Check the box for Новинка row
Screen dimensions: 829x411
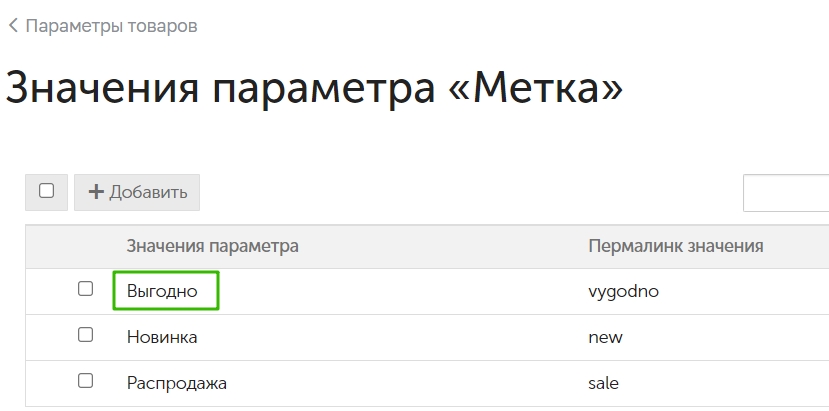pos(86,335)
